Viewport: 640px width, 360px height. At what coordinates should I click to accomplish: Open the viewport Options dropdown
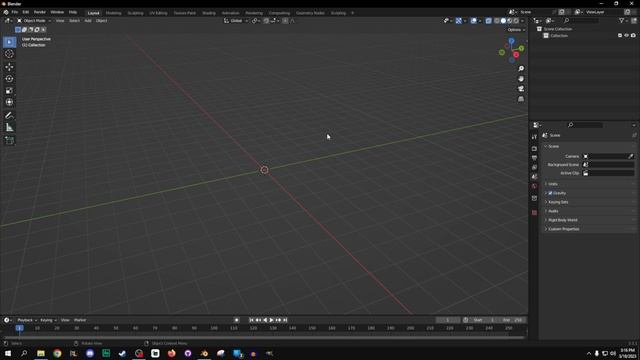[x=516, y=30]
